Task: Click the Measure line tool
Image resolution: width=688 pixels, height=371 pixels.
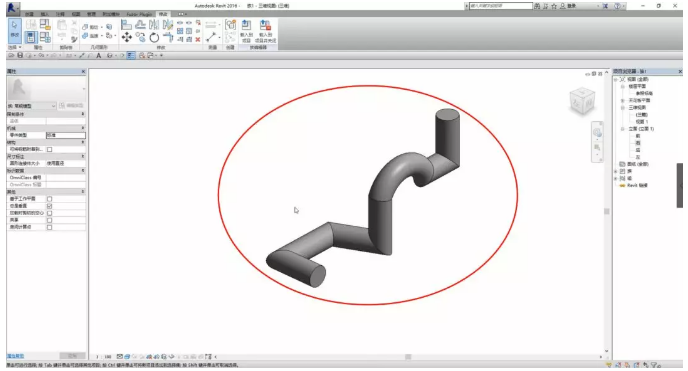Action: [211, 37]
